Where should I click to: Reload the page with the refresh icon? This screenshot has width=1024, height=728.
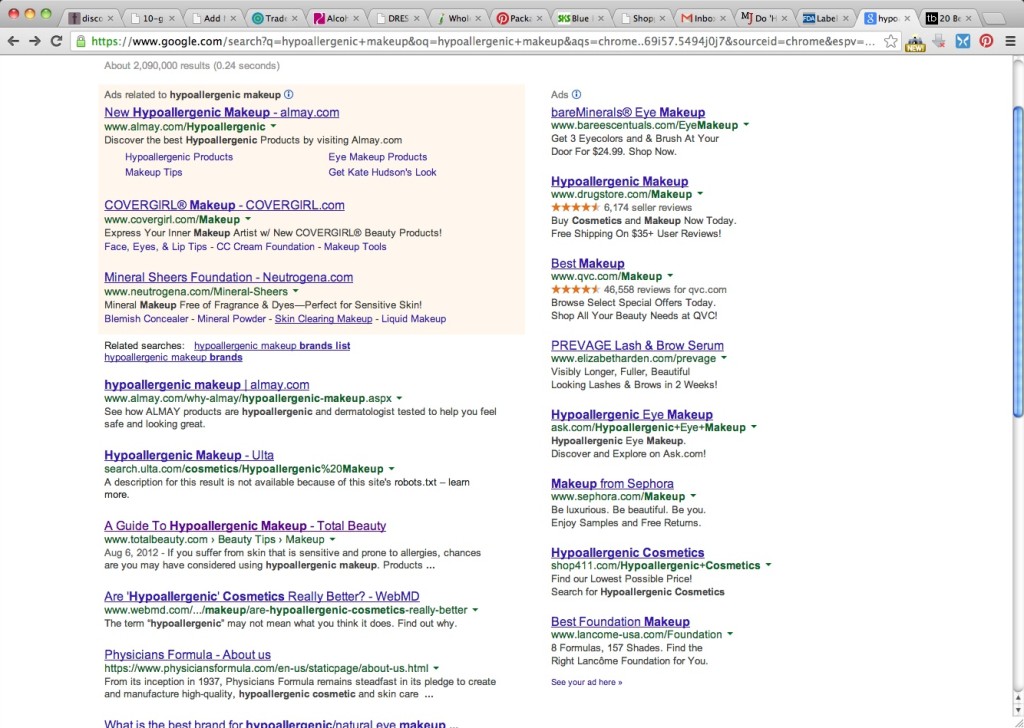[56, 41]
